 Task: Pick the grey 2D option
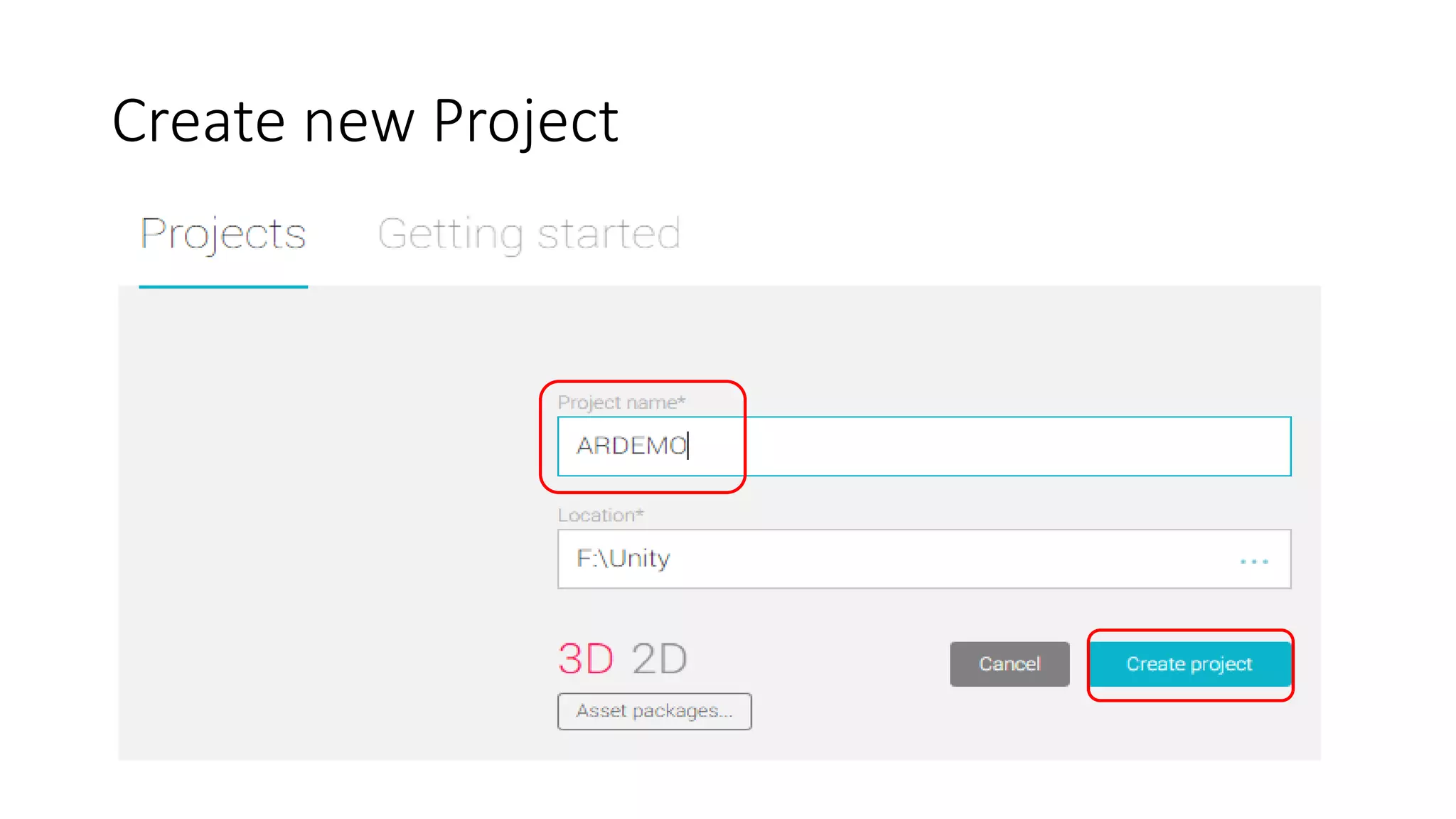tap(659, 658)
